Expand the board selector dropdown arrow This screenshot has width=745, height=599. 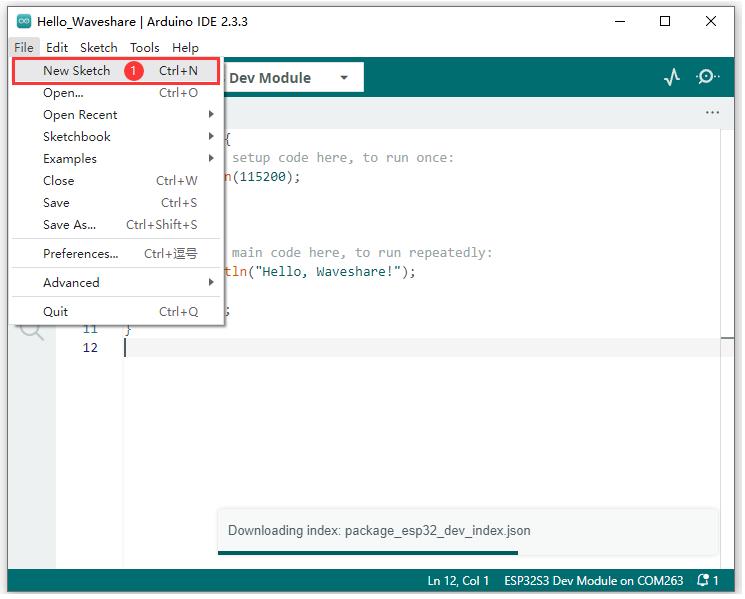tap(344, 78)
